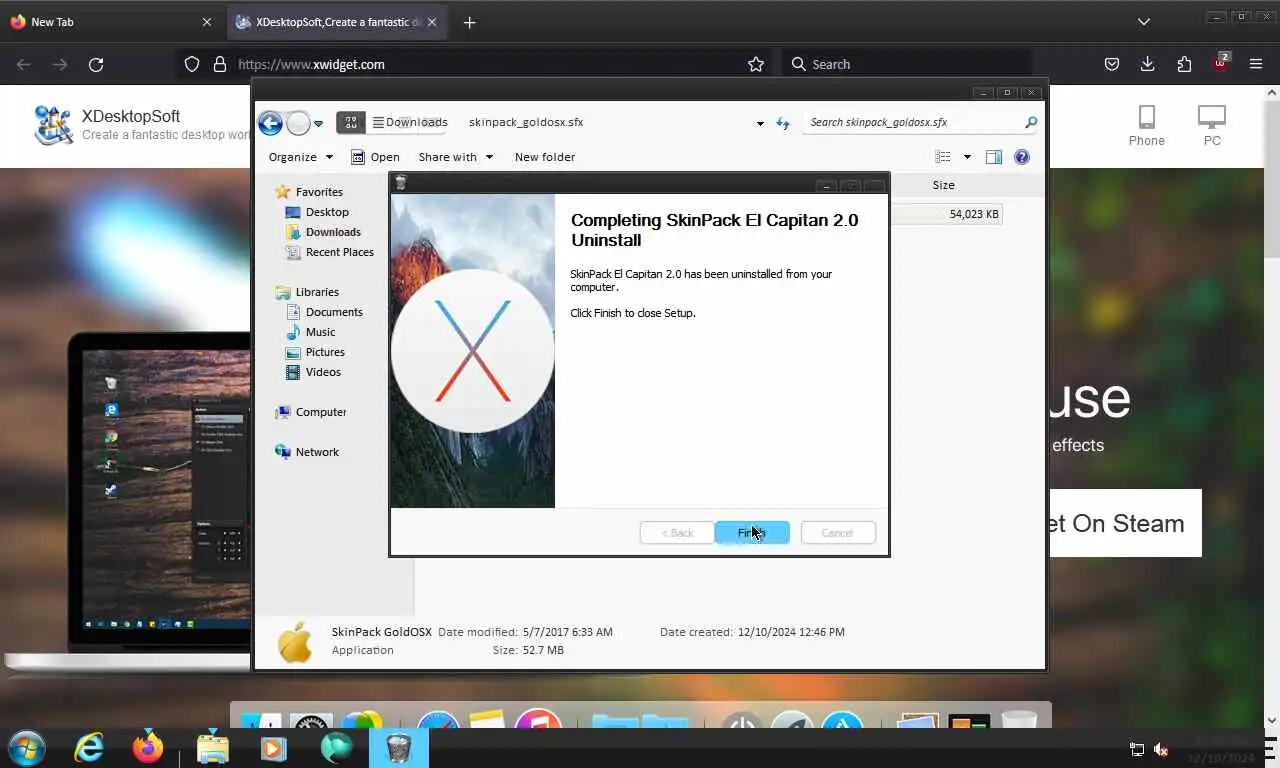
Task: Open Explorer recent locations dropdown arrow
Action: click(318, 124)
